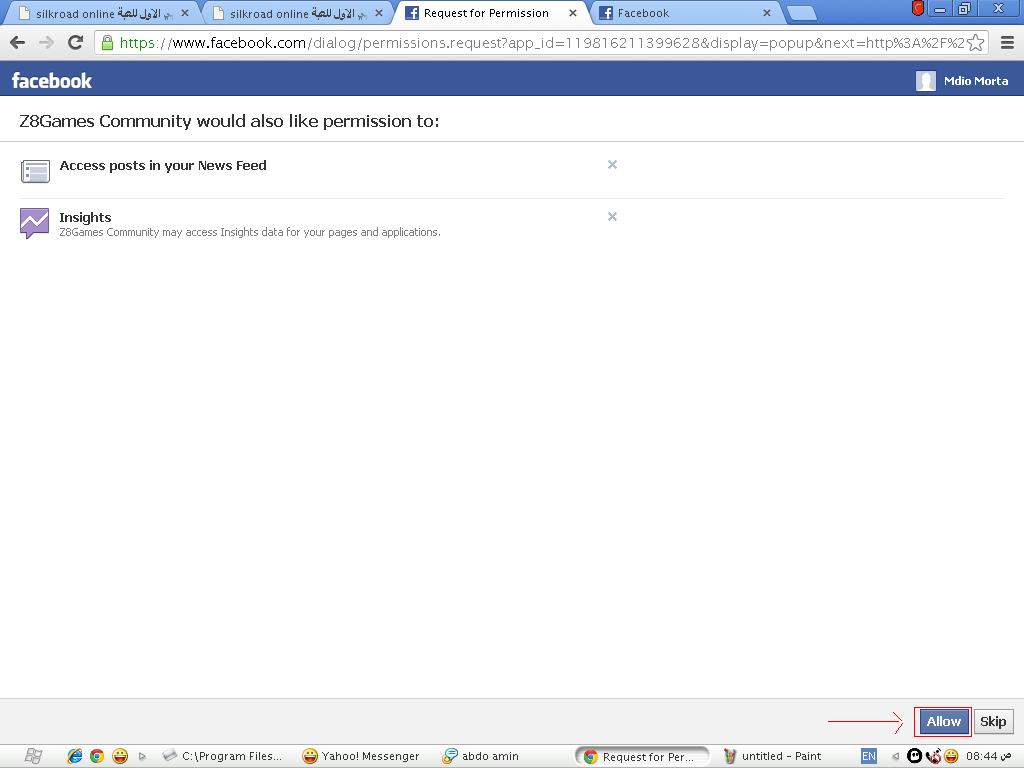This screenshot has width=1024, height=768.
Task: Click the "Z8Games Community would also like" heading
Action: pyautogui.click(x=229, y=121)
